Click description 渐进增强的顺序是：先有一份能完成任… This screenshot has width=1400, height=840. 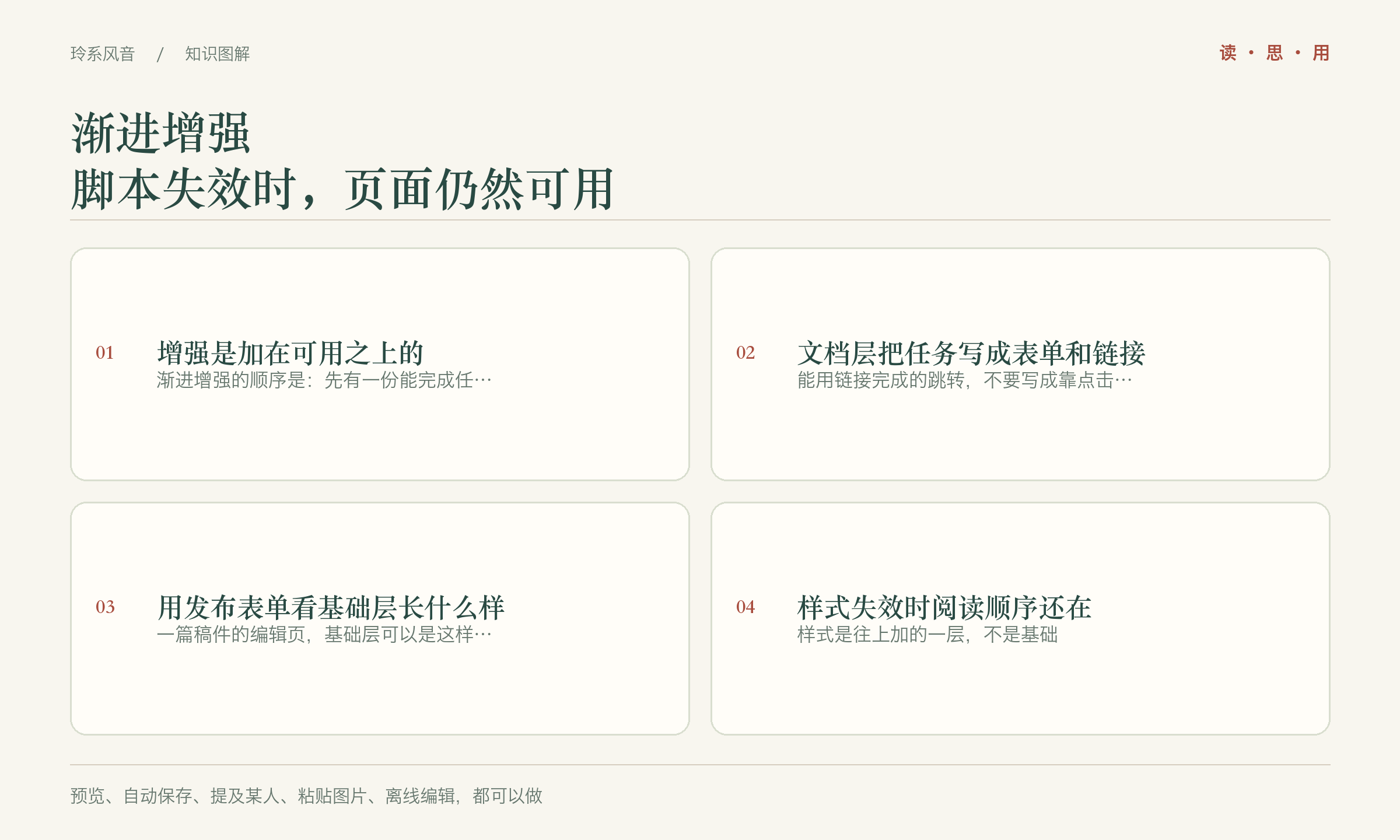[324, 380]
